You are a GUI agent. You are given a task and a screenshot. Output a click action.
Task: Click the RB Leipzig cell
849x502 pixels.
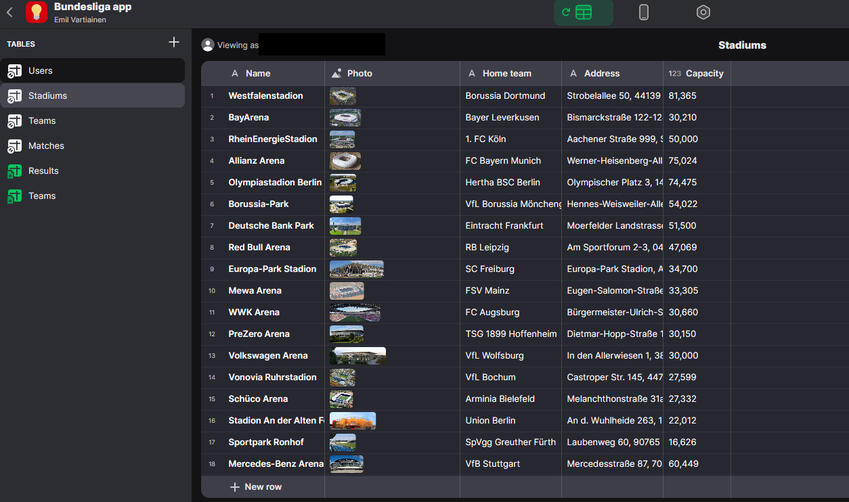(511, 247)
